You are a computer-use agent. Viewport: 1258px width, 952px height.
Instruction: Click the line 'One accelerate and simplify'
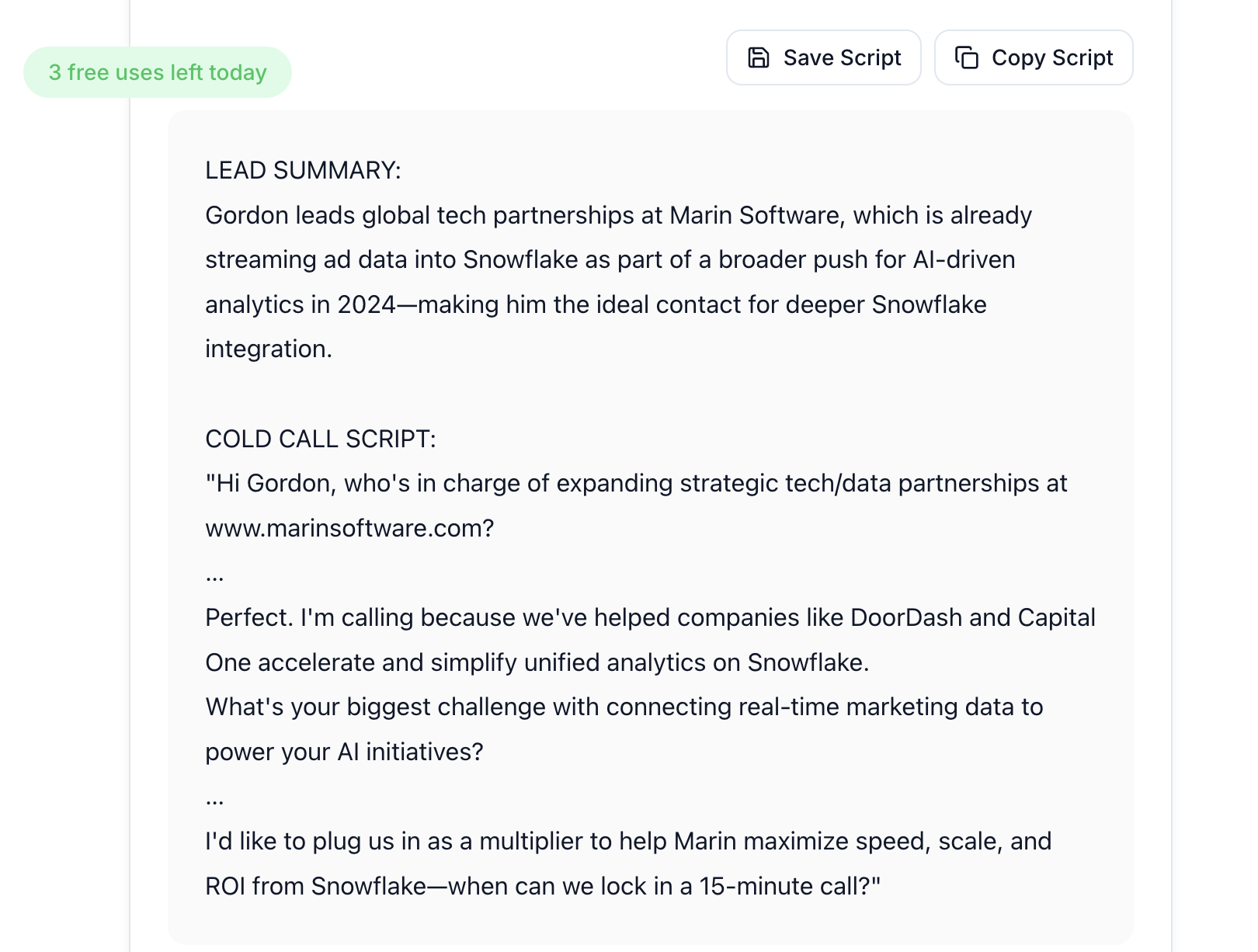537,662
